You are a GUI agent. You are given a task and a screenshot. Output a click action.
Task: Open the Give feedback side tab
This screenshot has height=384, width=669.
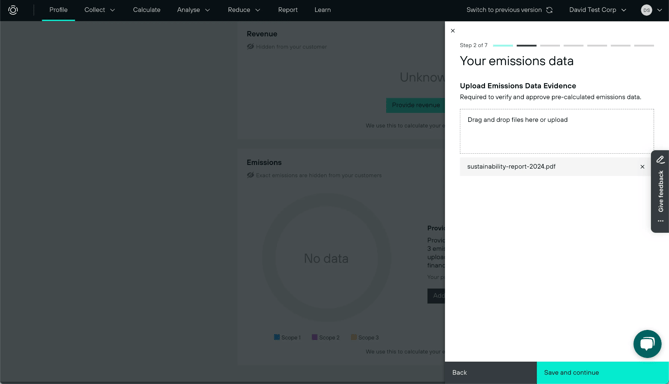point(660,192)
